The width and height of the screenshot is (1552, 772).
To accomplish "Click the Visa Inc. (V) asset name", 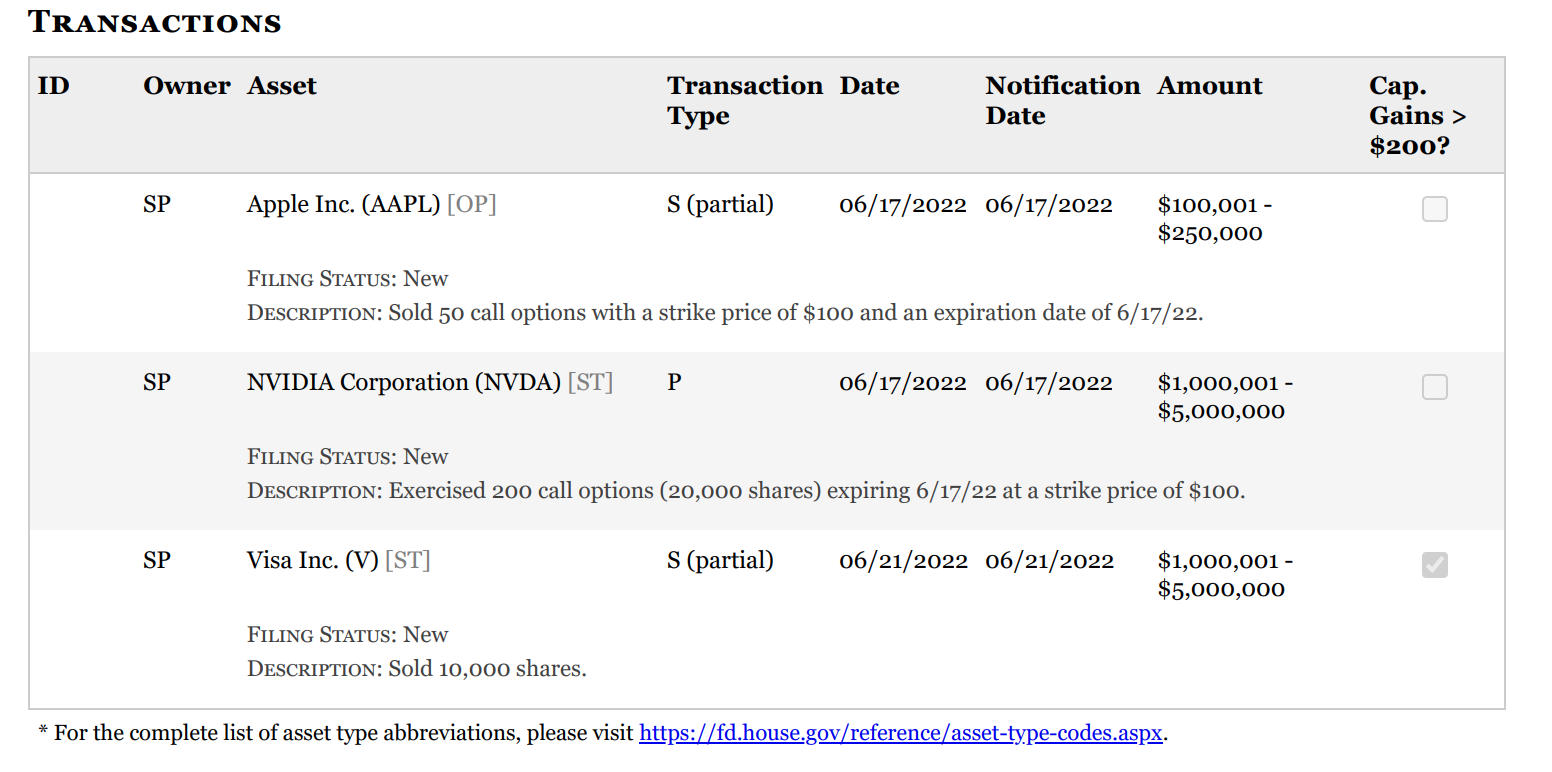I will click(313, 560).
